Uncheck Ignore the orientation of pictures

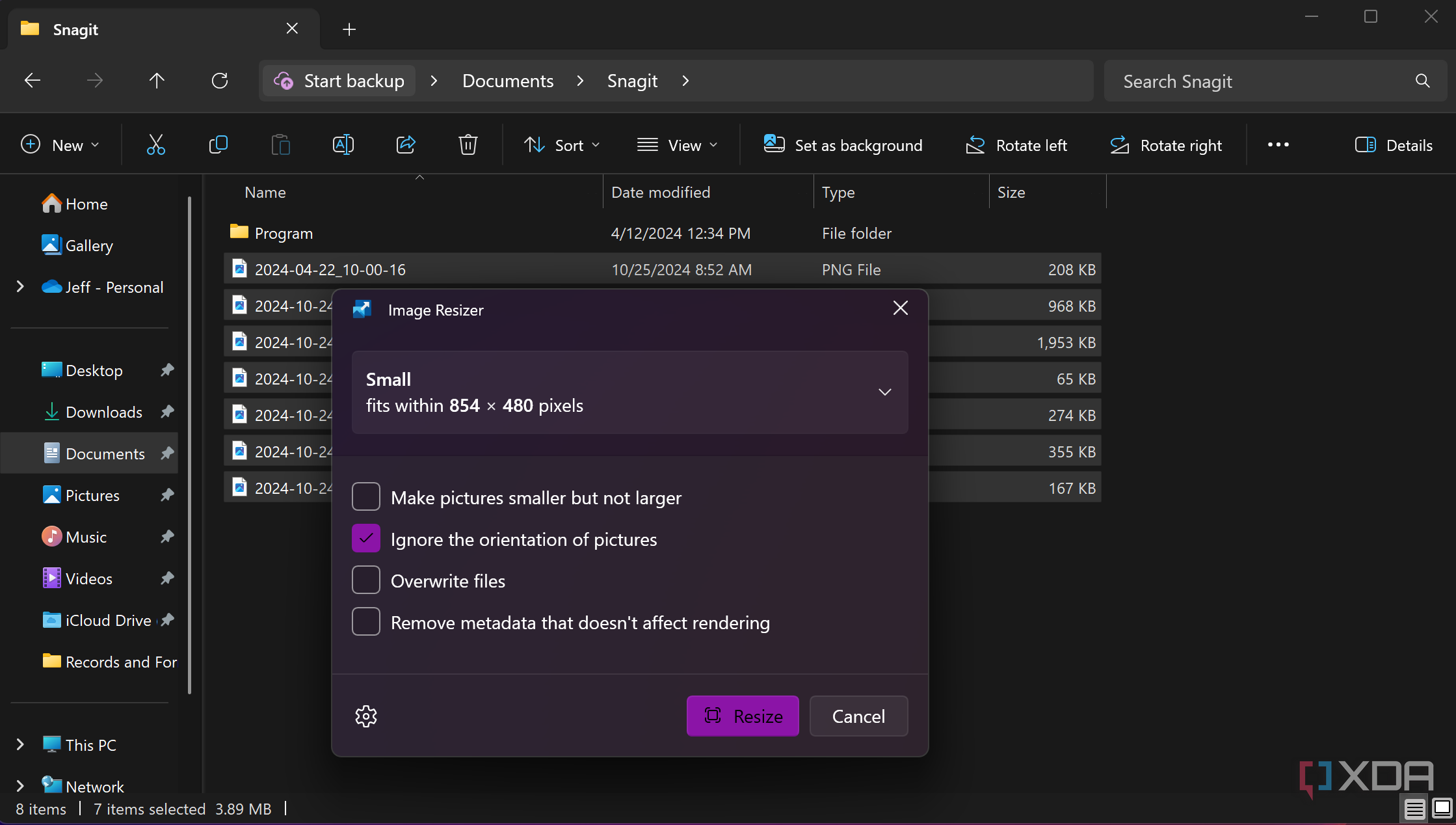point(366,539)
